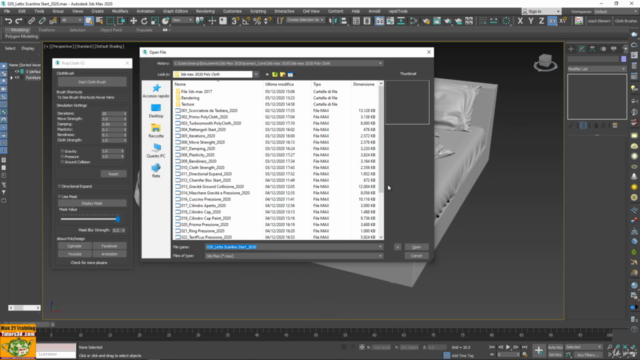Viewport: 640px width, 360px height.
Task: Enable XY plane constraint button
Action: click(x=552, y=21)
